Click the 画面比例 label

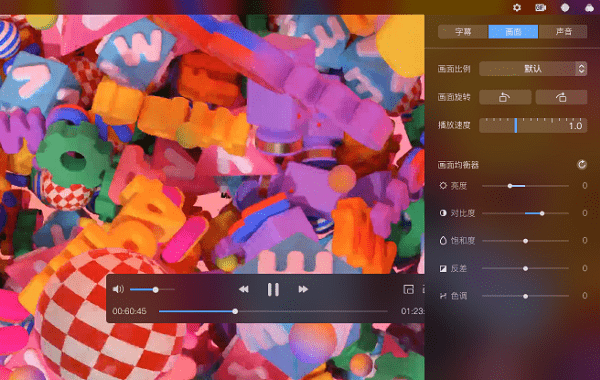(x=454, y=69)
